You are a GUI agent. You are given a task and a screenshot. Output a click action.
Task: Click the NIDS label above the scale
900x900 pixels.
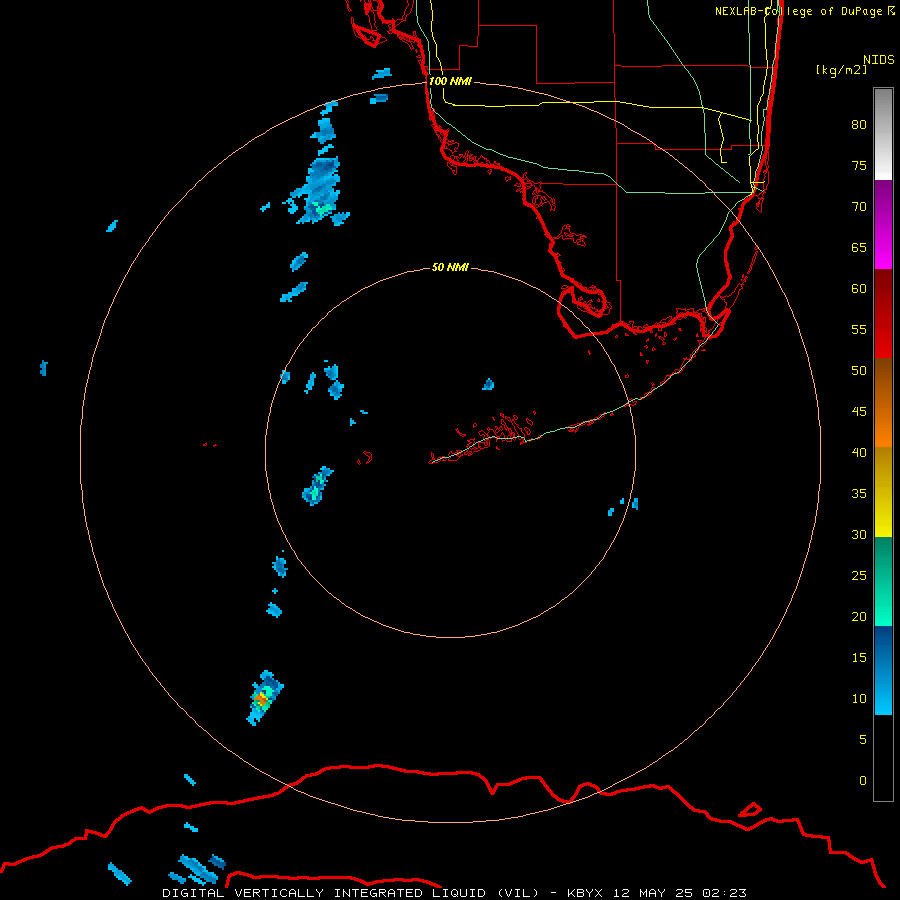(878, 60)
